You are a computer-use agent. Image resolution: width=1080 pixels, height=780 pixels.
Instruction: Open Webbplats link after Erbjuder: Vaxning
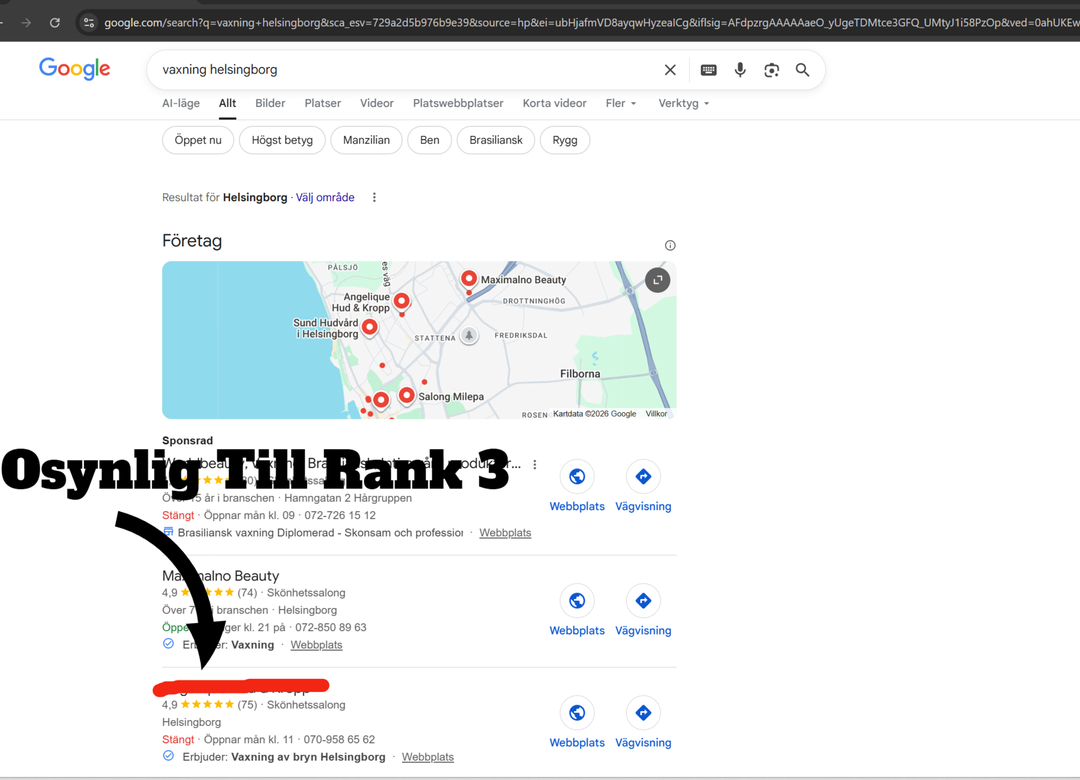[x=316, y=645]
